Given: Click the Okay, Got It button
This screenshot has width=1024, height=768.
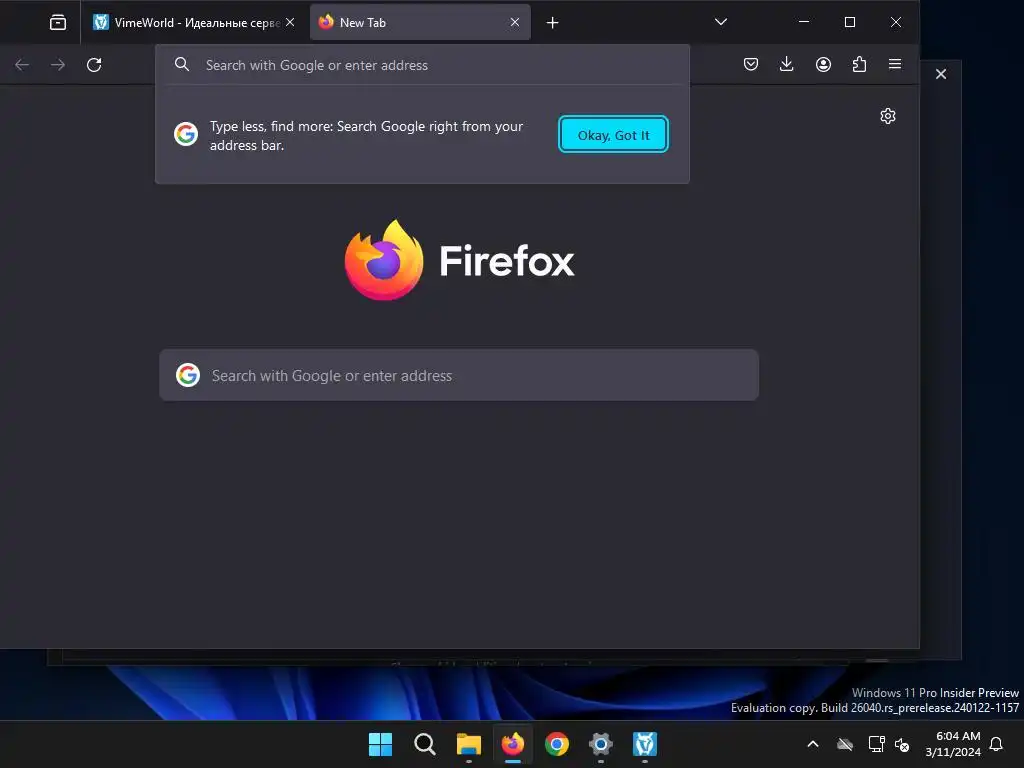Looking at the screenshot, I should (x=613, y=135).
